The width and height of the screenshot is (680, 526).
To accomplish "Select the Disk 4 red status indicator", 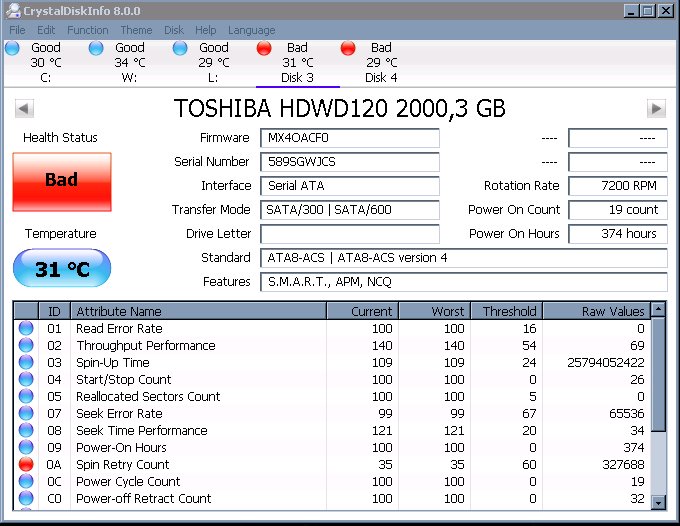I will tap(348, 48).
